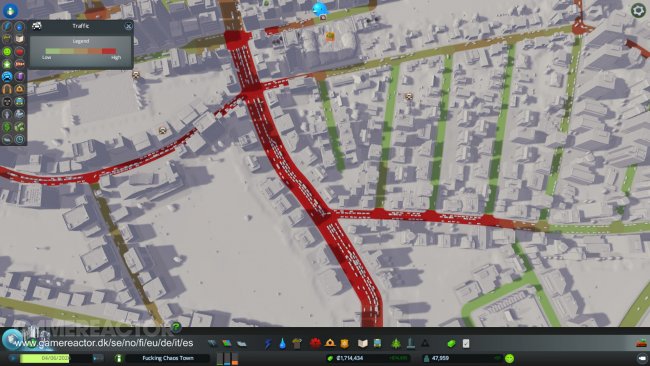Select the green star Levels info view

(x=7, y=64)
